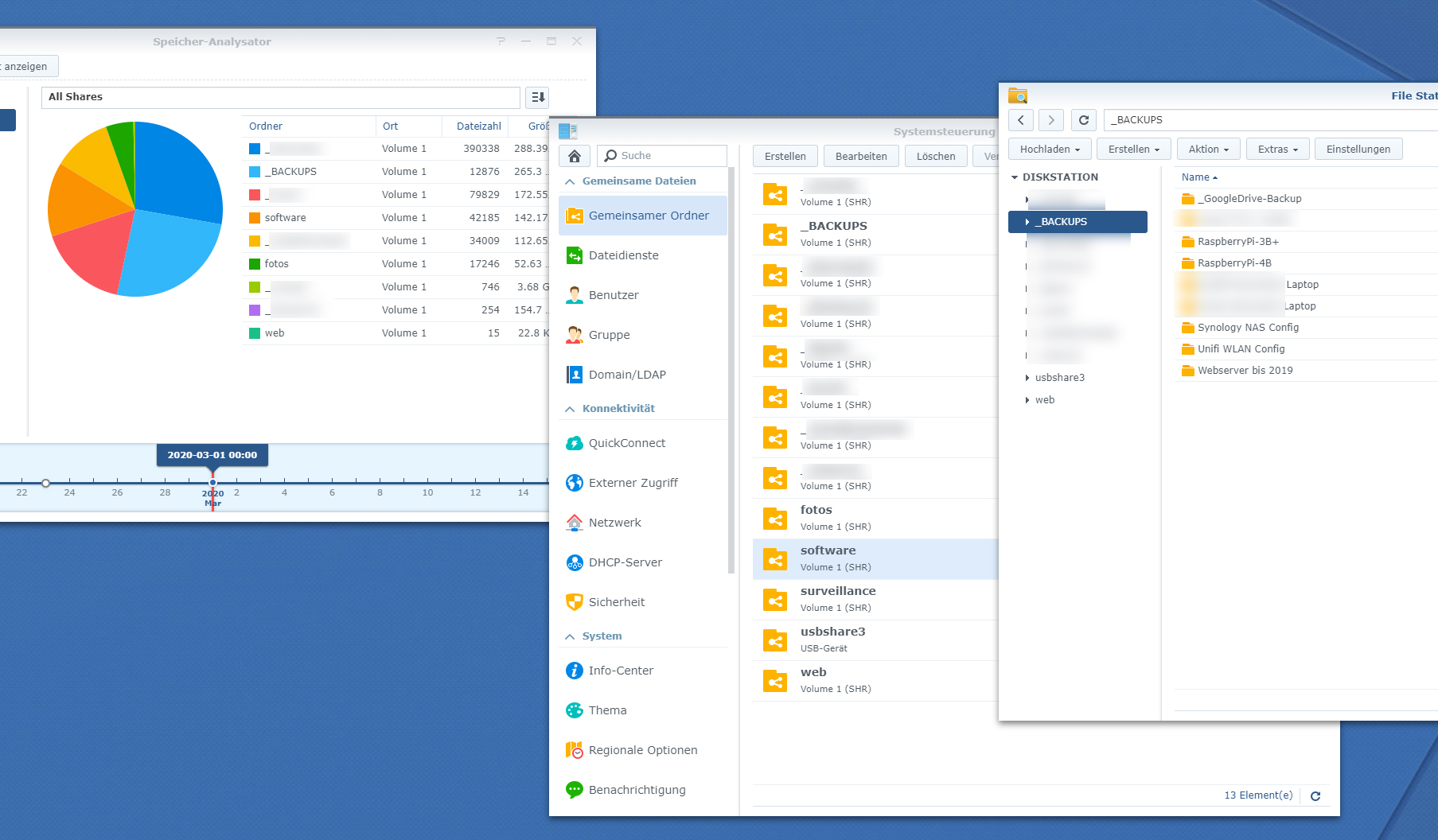The width and height of the screenshot is (1438, 840).
Task: Collapse the System section in Systemsteuerung
Action: pos(570,636)
